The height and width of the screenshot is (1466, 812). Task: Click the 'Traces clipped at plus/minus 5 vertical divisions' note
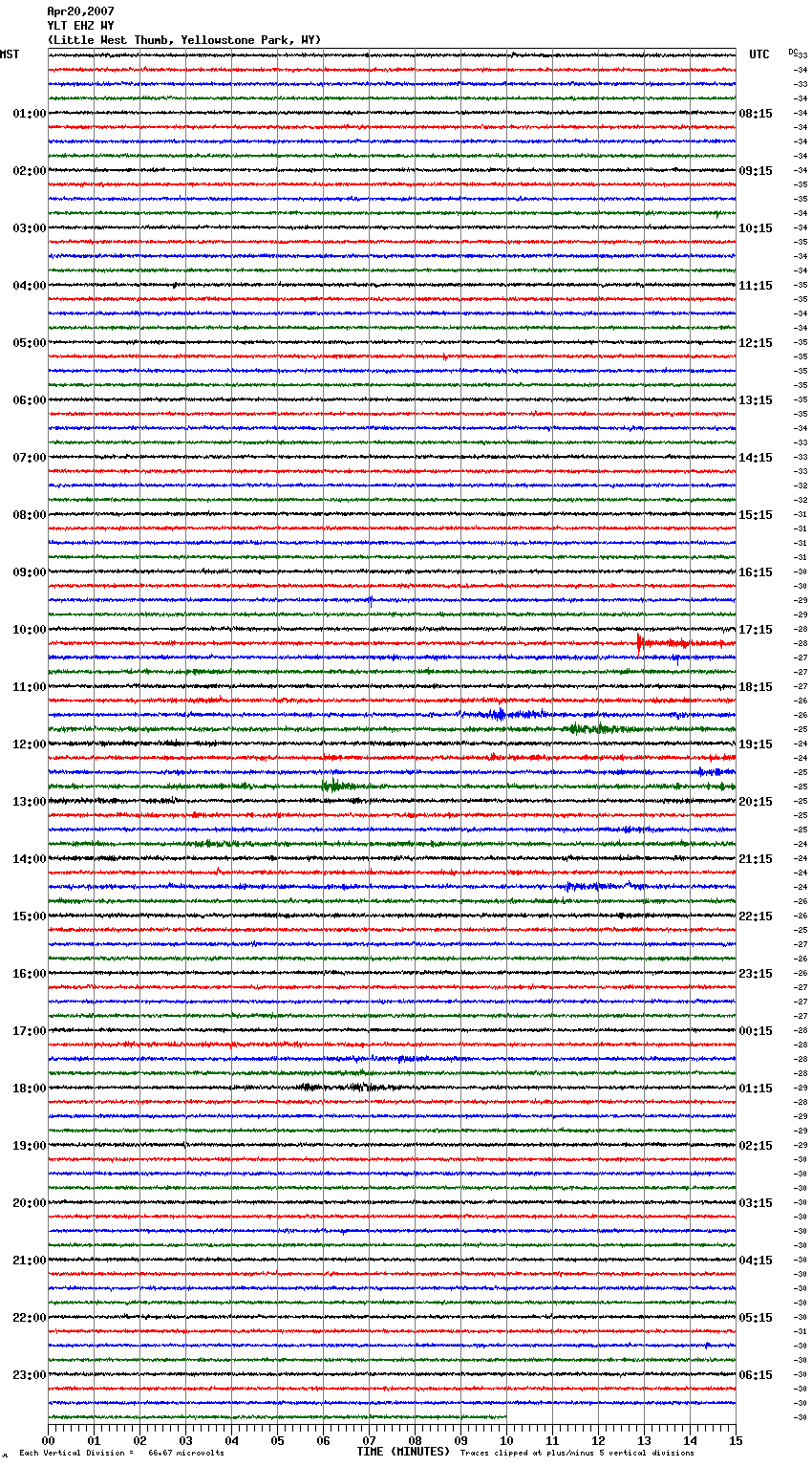tap(577, 1453)
